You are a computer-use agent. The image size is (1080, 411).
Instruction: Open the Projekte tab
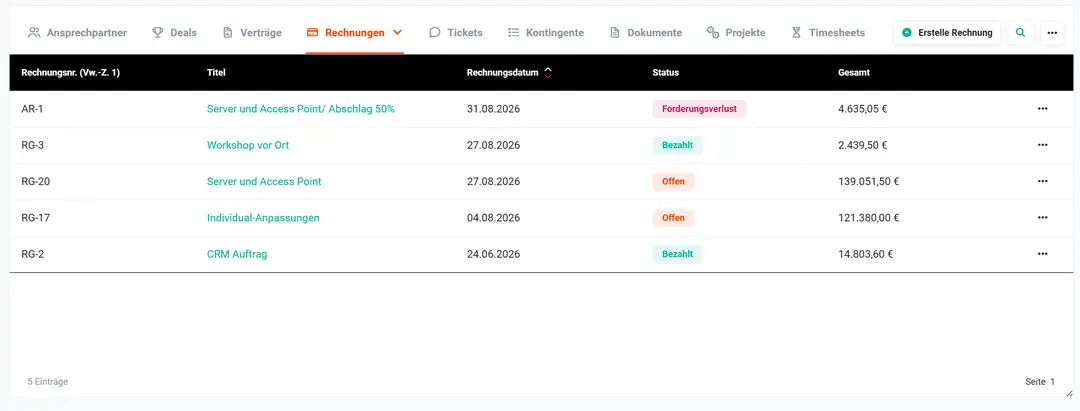pyautogui.click(x=736, y=32)
